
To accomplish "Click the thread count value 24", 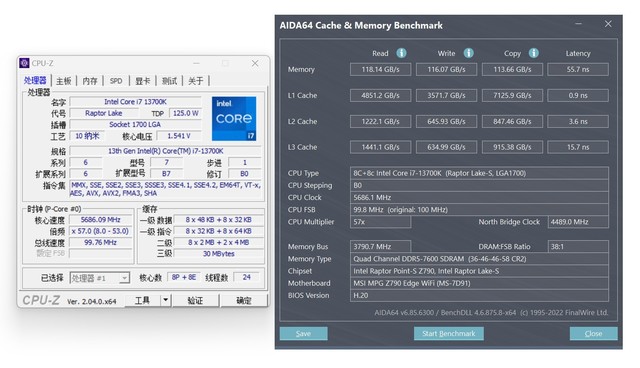I will tap(247, 277).
